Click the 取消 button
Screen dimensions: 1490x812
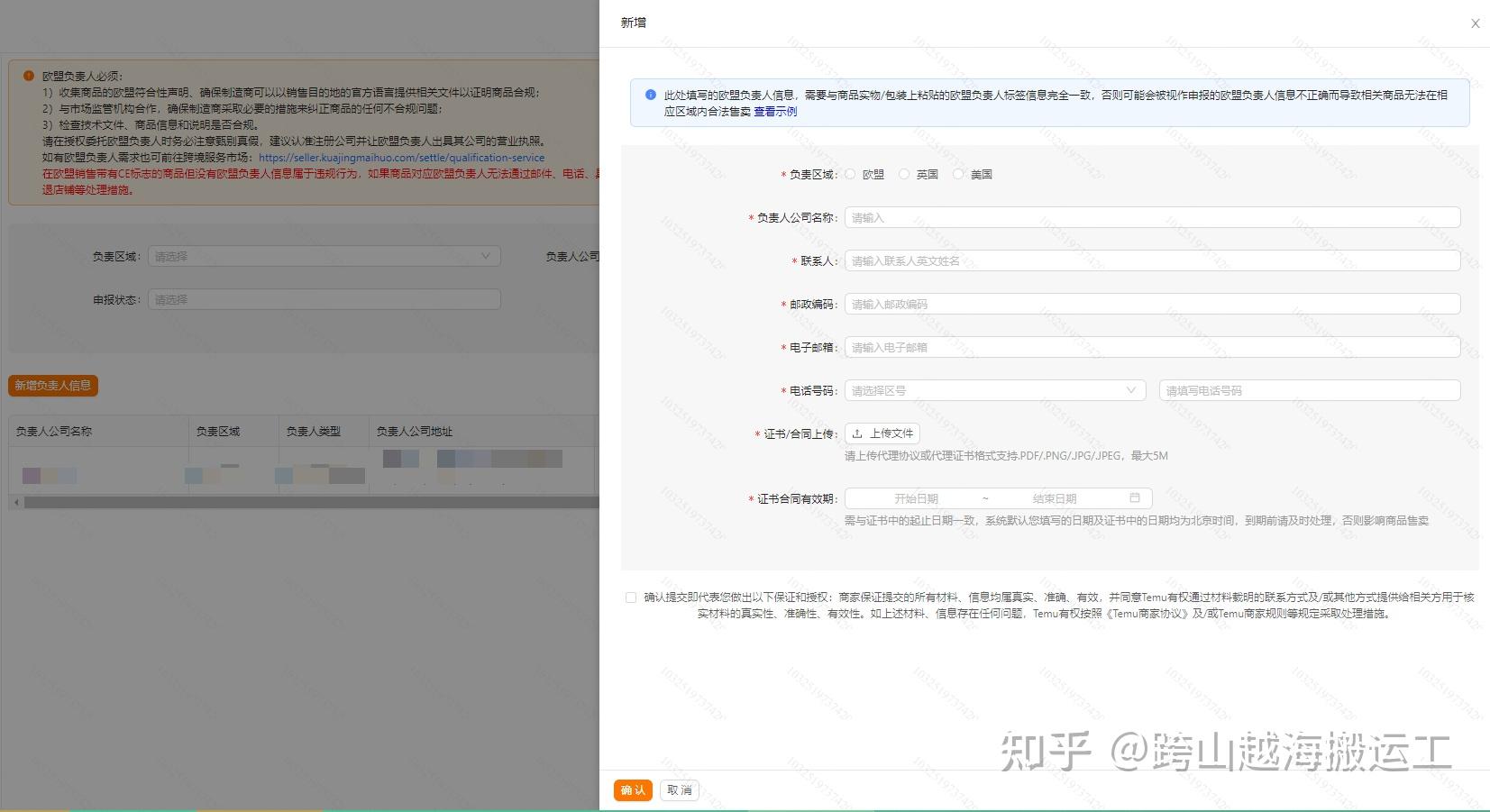[x=679, y=789]
